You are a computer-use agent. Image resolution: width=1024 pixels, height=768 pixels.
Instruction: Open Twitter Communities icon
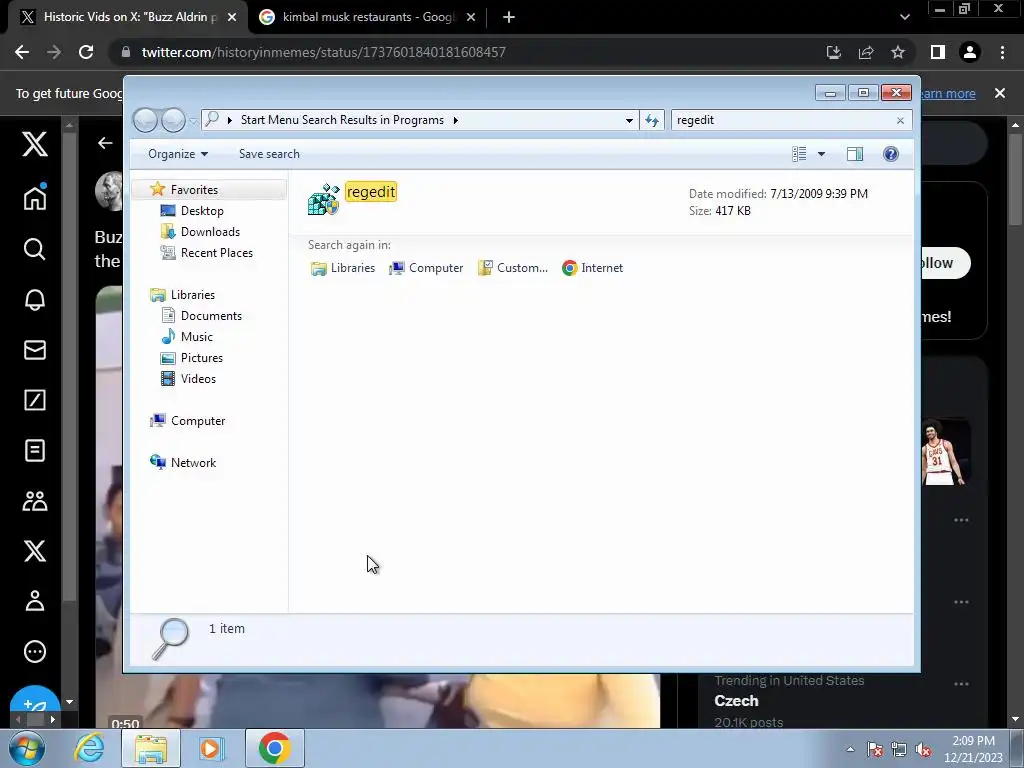[35, 501]
